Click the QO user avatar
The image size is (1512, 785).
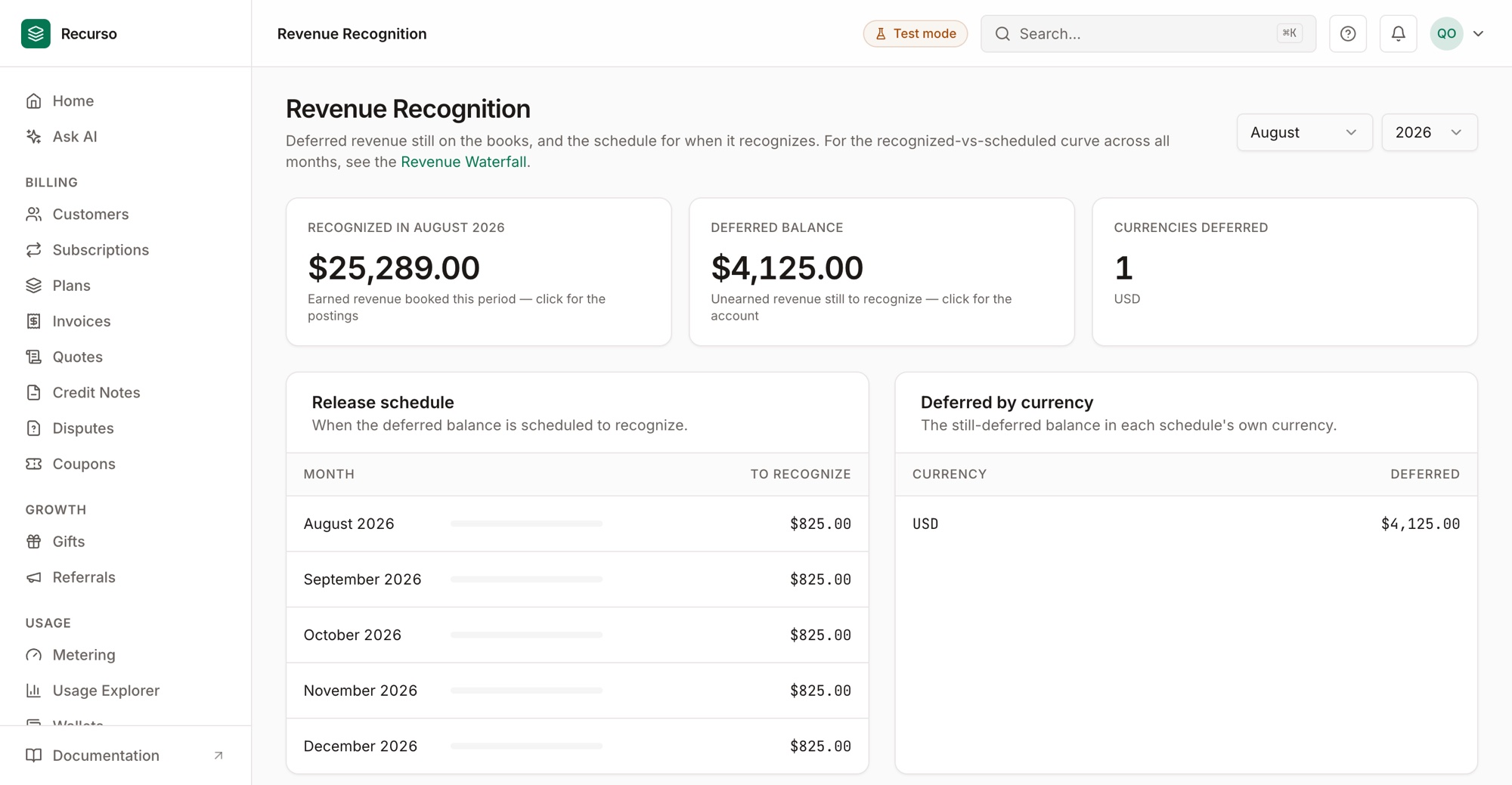coord(1446,33)
